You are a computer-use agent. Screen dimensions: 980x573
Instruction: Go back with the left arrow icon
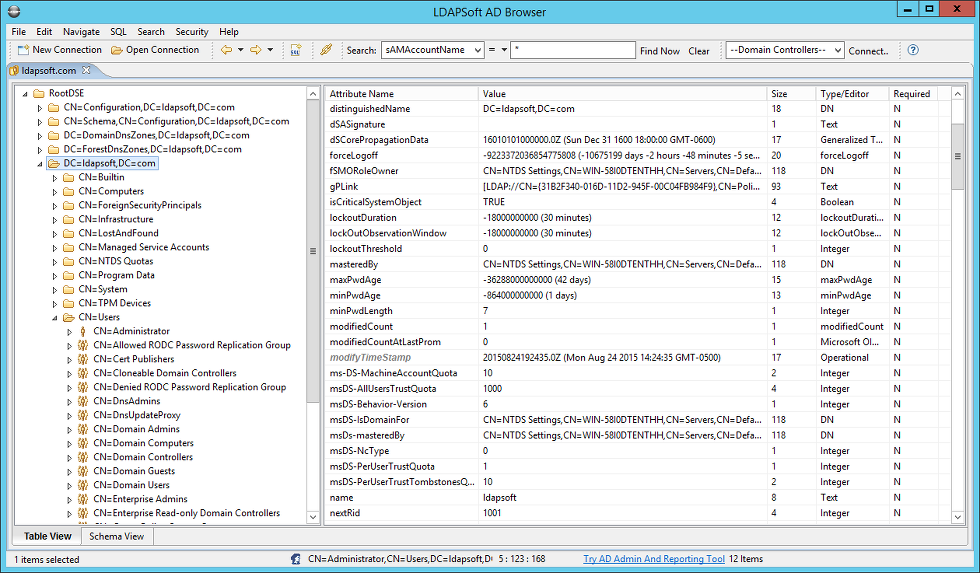click(x=226, y=50)
